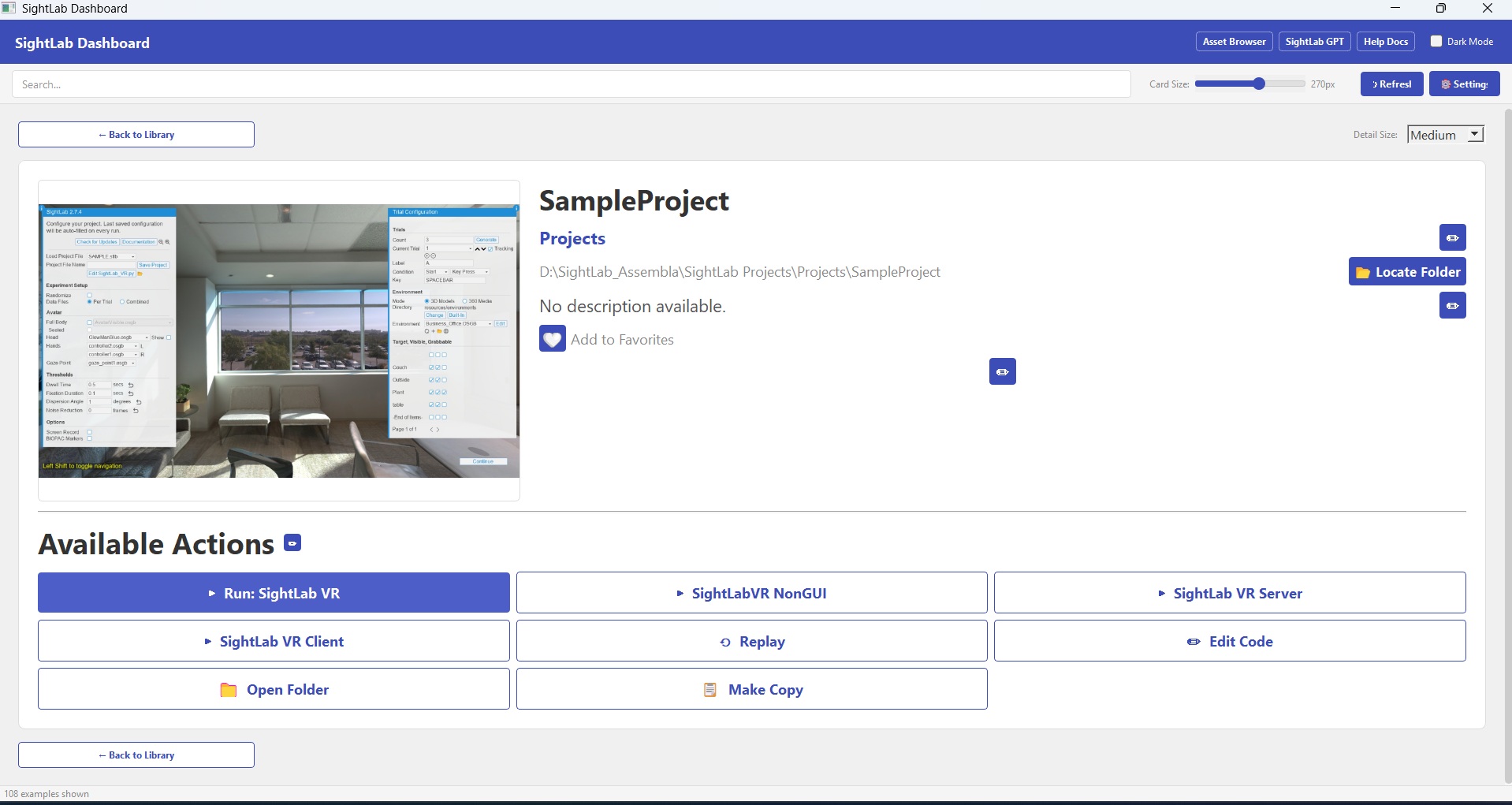
Task: Click the Search input field
Action: (x=571, y=84)
